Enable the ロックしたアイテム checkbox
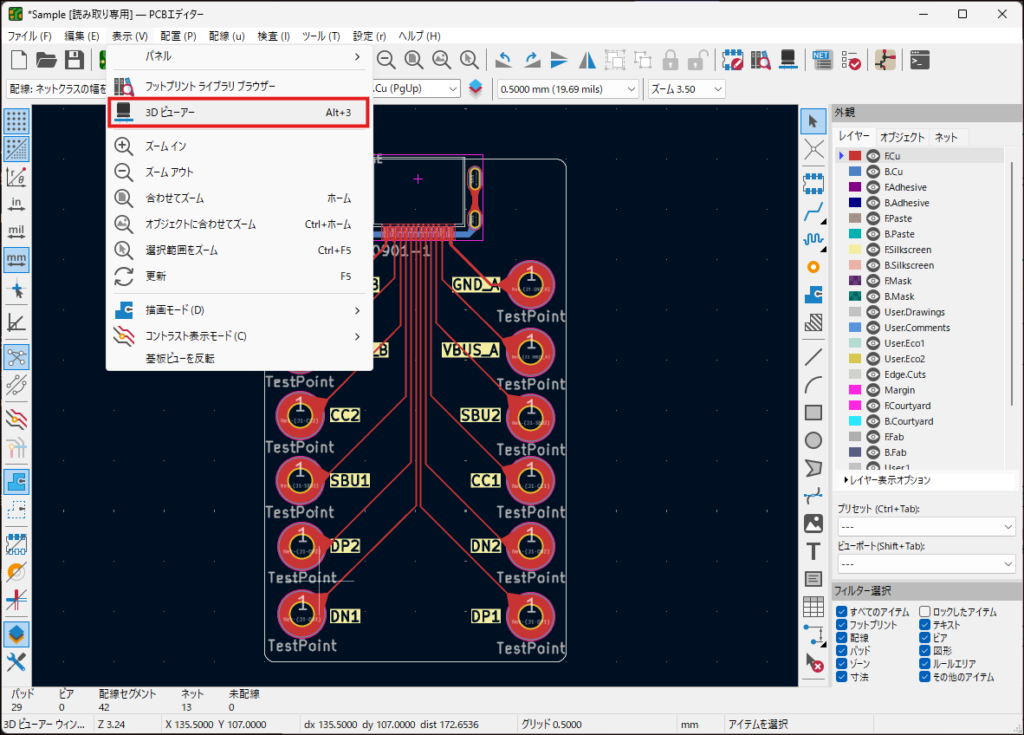This screenshot has width=1024, height=735. click(925, 611)
